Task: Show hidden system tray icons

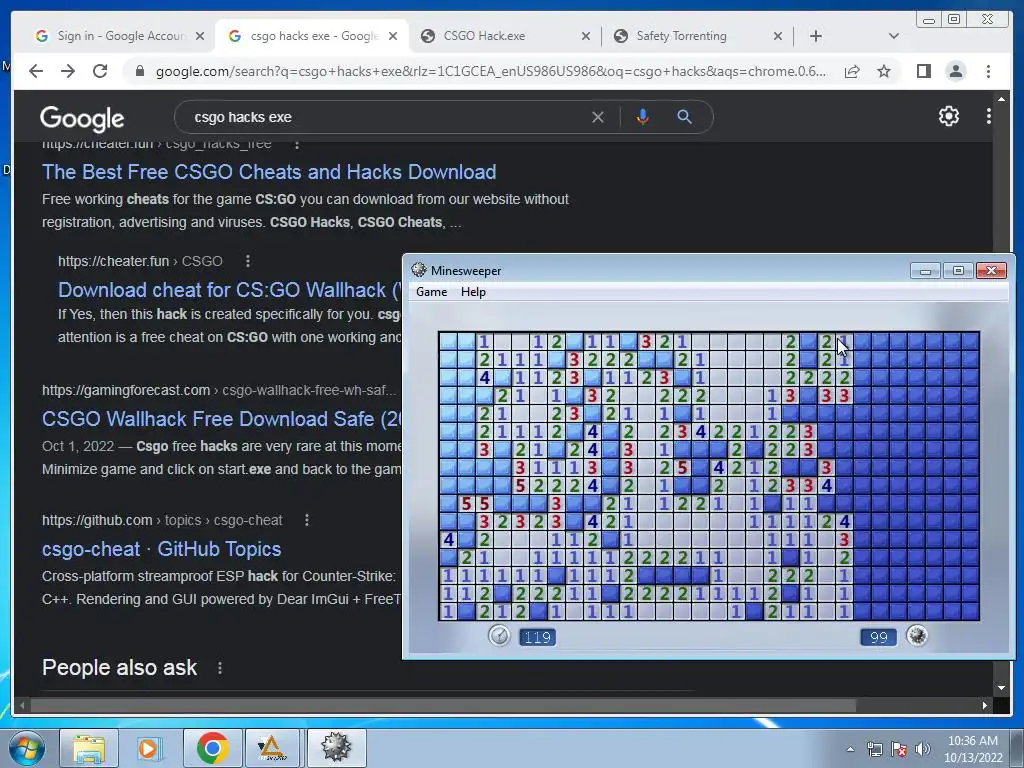Action: click(x=850, y=749)
